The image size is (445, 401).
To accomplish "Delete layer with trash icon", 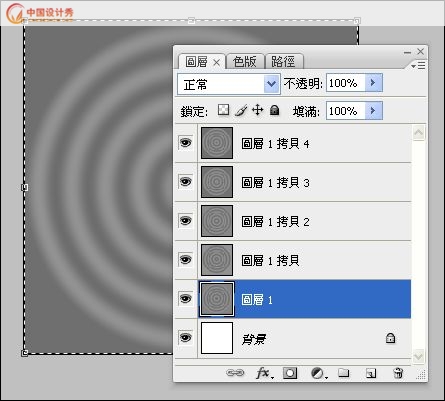I will tap(398, 373).
